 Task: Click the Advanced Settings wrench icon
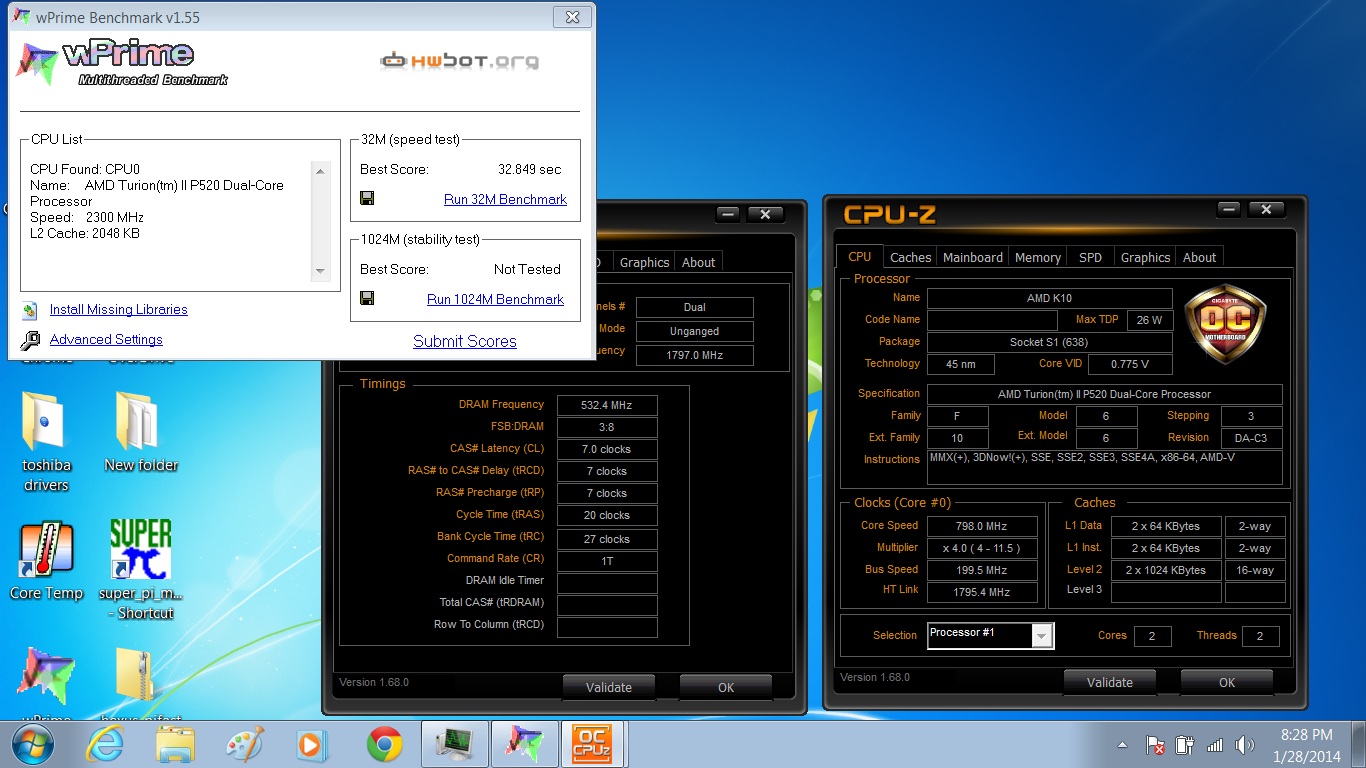click(x=30, y=340)
